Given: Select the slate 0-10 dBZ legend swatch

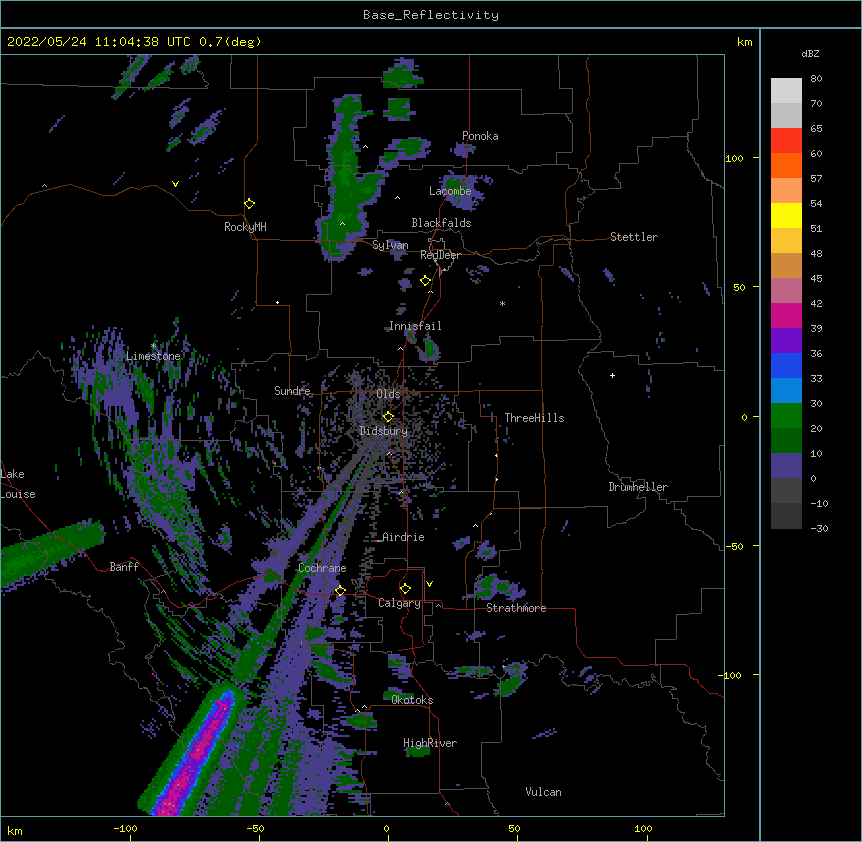Looking at the screenshot, I should click(x=786, y=466).
